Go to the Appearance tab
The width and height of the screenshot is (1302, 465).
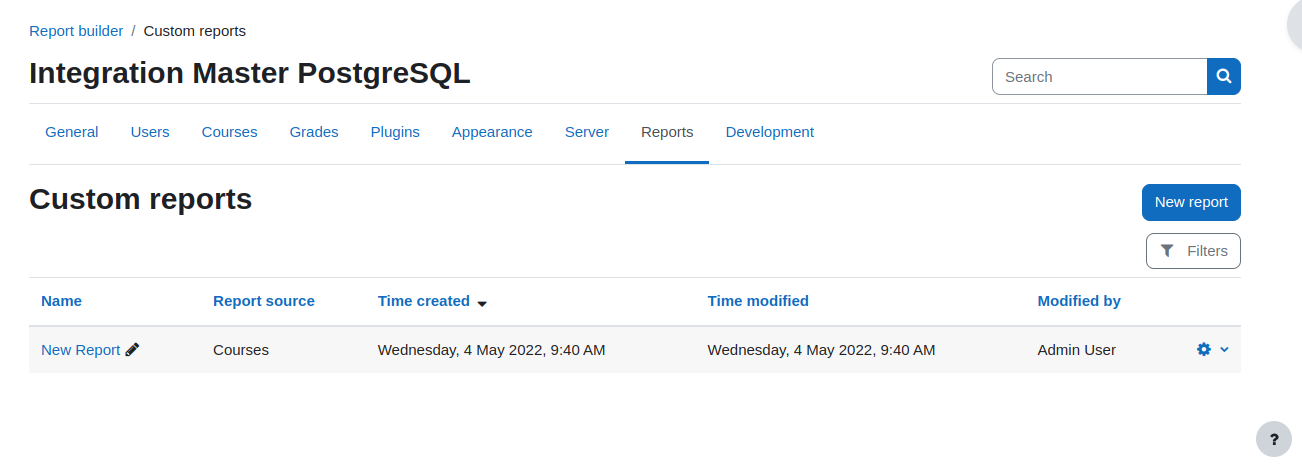492,132
